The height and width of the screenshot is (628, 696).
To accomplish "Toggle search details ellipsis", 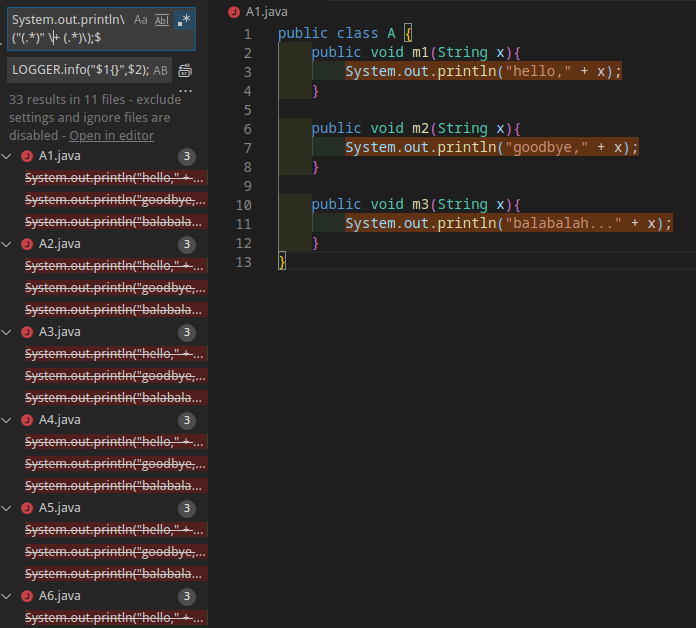I will (186, 91).
